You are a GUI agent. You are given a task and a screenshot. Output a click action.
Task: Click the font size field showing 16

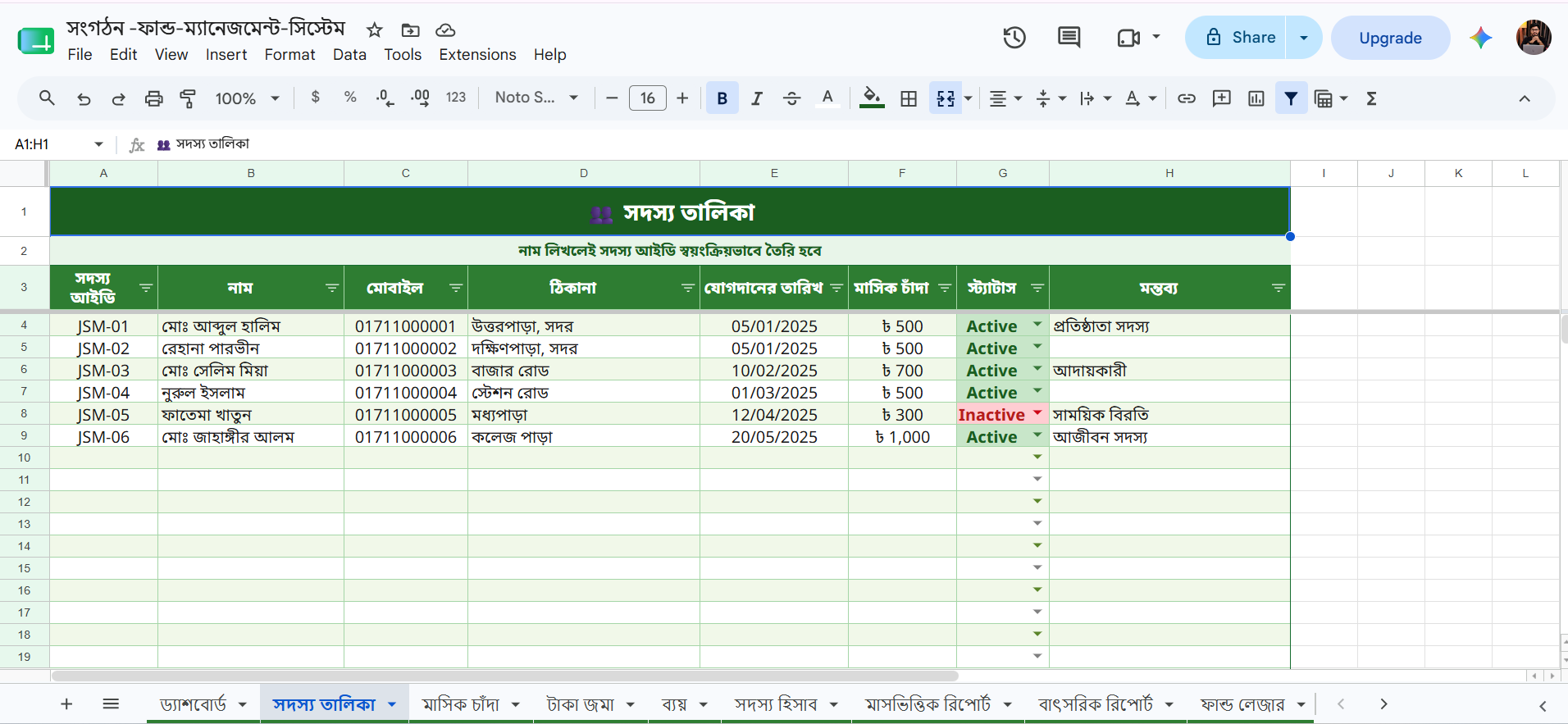tap(648, 98)
